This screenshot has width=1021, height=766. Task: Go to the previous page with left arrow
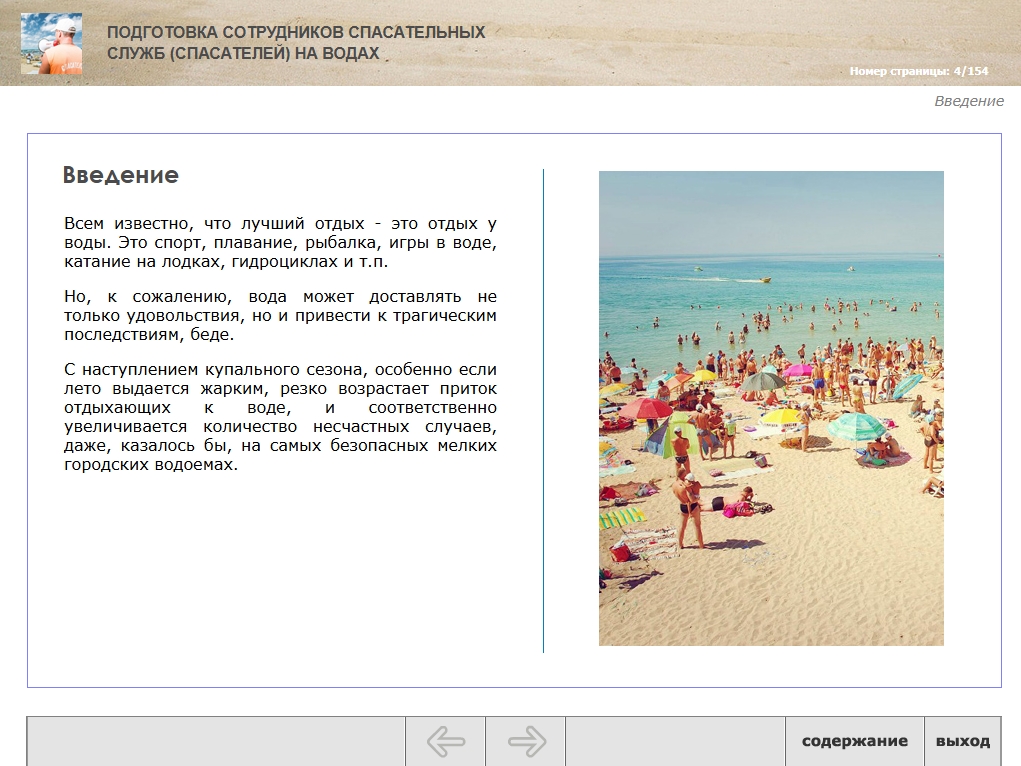[x=445, y=741]
